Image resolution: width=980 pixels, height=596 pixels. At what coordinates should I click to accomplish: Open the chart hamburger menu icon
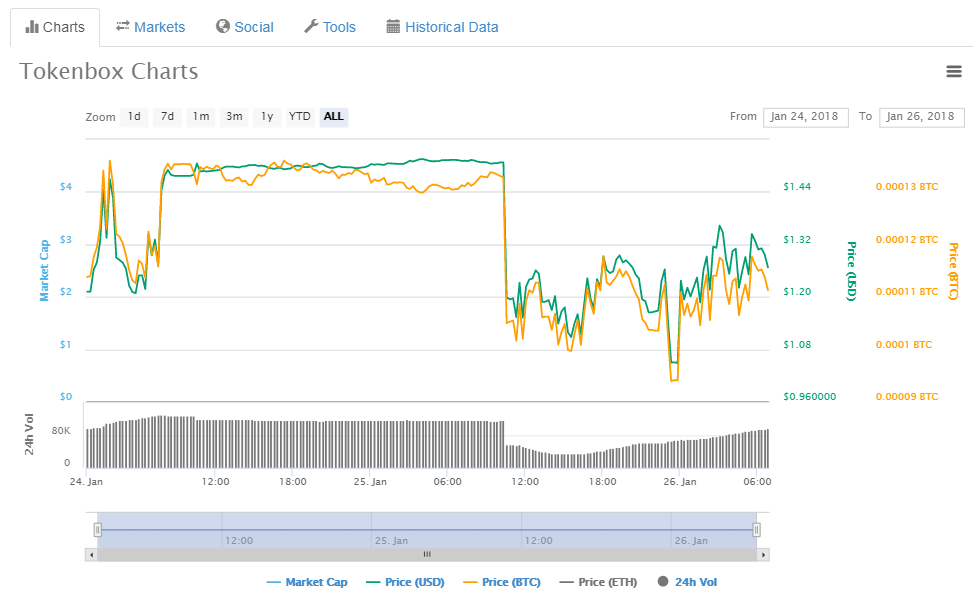click(954, 71)
